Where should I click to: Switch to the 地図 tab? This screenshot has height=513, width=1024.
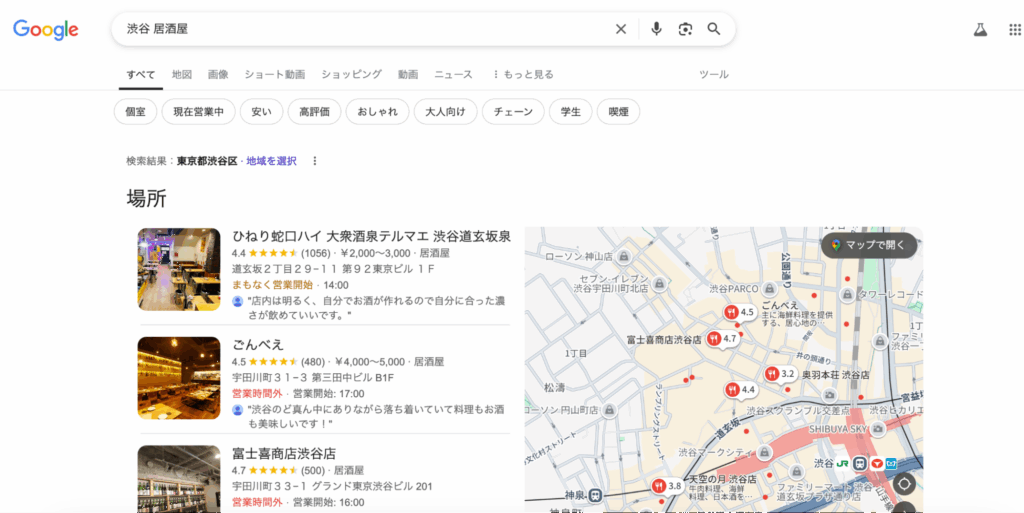[x=182, y=74]
